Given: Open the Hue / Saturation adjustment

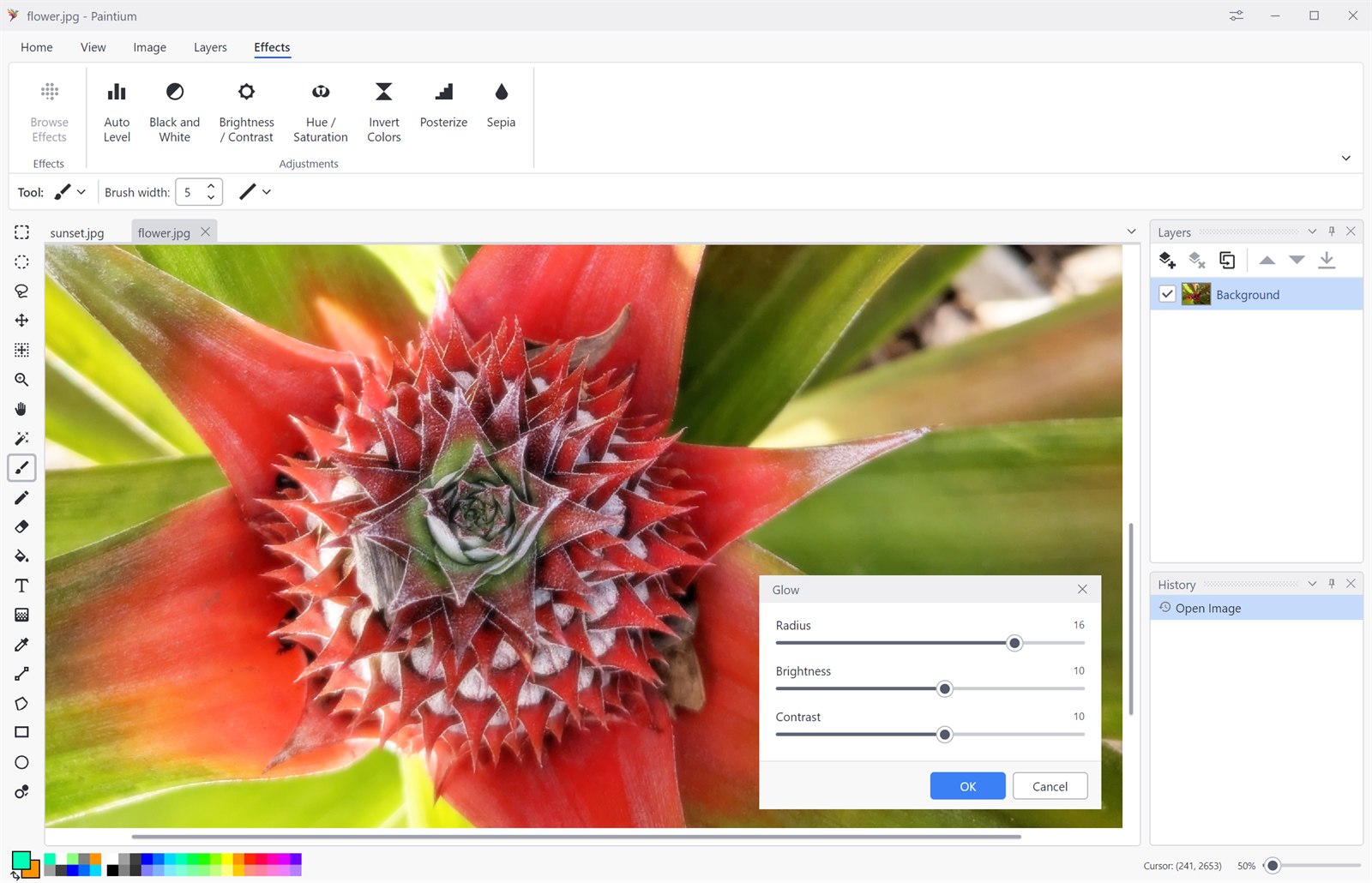Looking at the screenshot, I should pyautogui.click(x=321, y=111).
